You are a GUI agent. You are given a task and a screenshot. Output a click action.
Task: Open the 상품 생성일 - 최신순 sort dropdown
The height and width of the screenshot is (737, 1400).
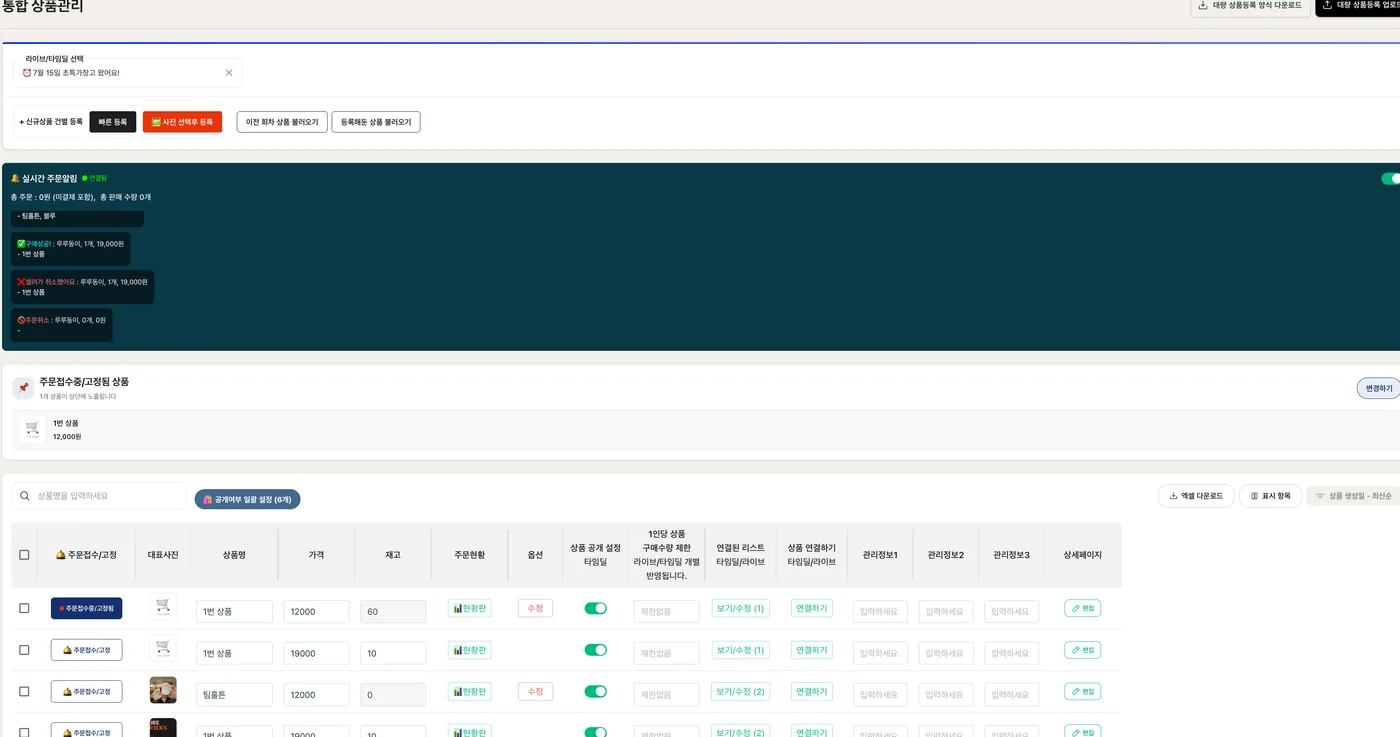pos(1354,496)
